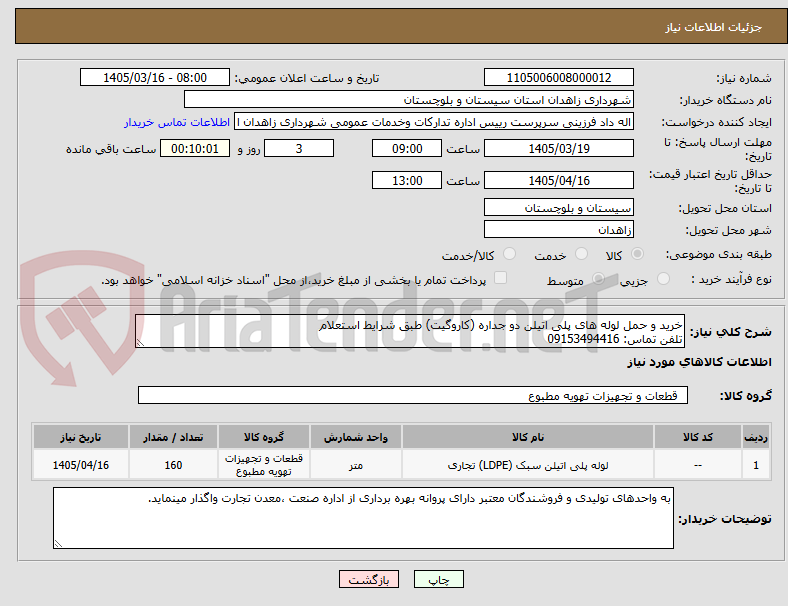
Task: Click the row number cell 1
Action: click(755, 465)
